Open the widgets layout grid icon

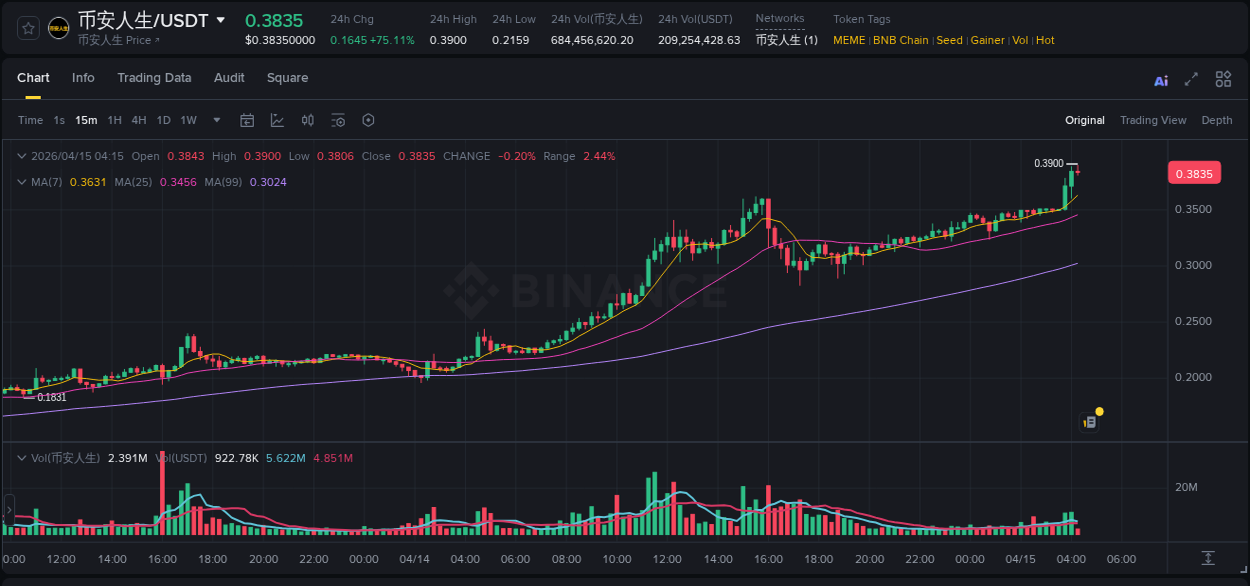tap(1223, 79)
